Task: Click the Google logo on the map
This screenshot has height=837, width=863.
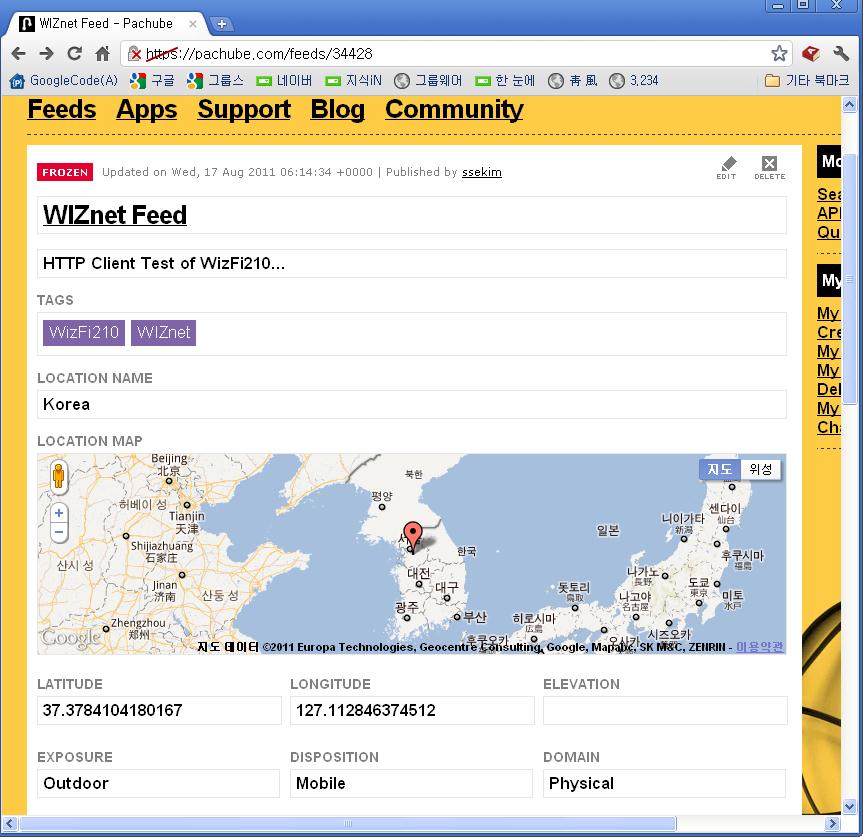Action: click(70, 637)
